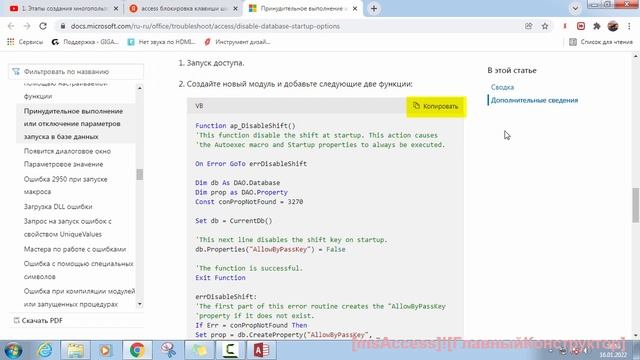Open Ошибка с помощью специальных символов

[x=78, y=270]
